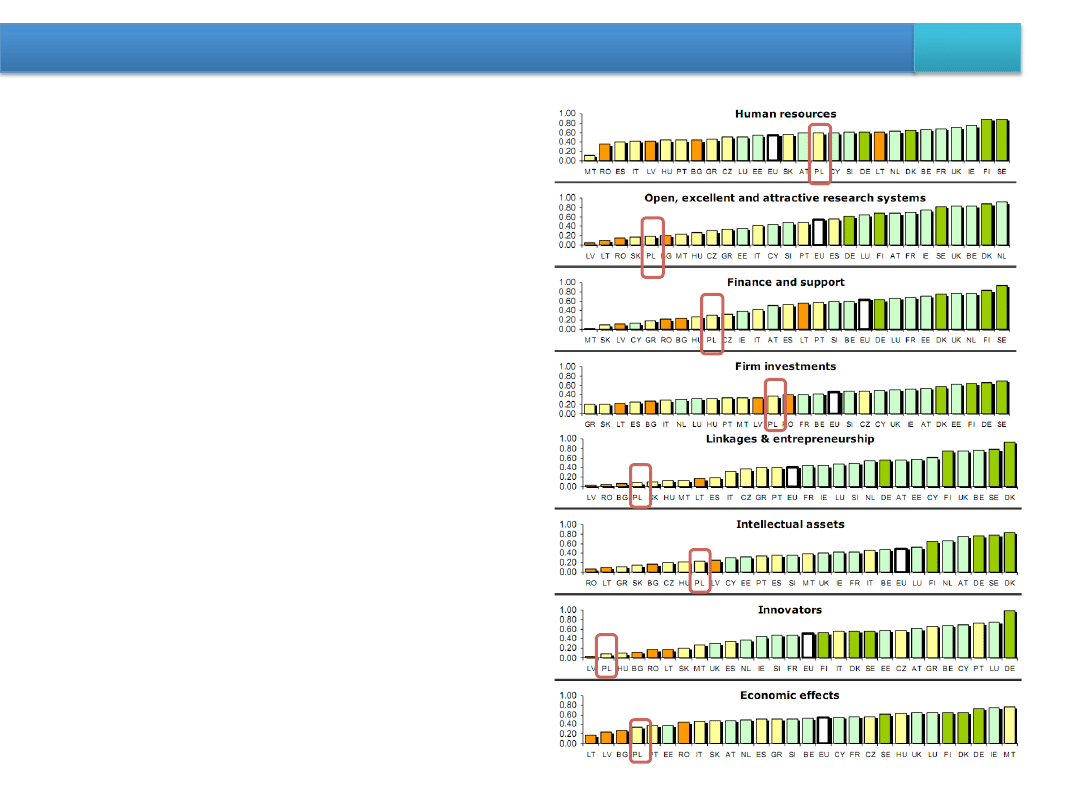Click the 'Linkages & entrepreneurship' chart title

tap(790, 439)
